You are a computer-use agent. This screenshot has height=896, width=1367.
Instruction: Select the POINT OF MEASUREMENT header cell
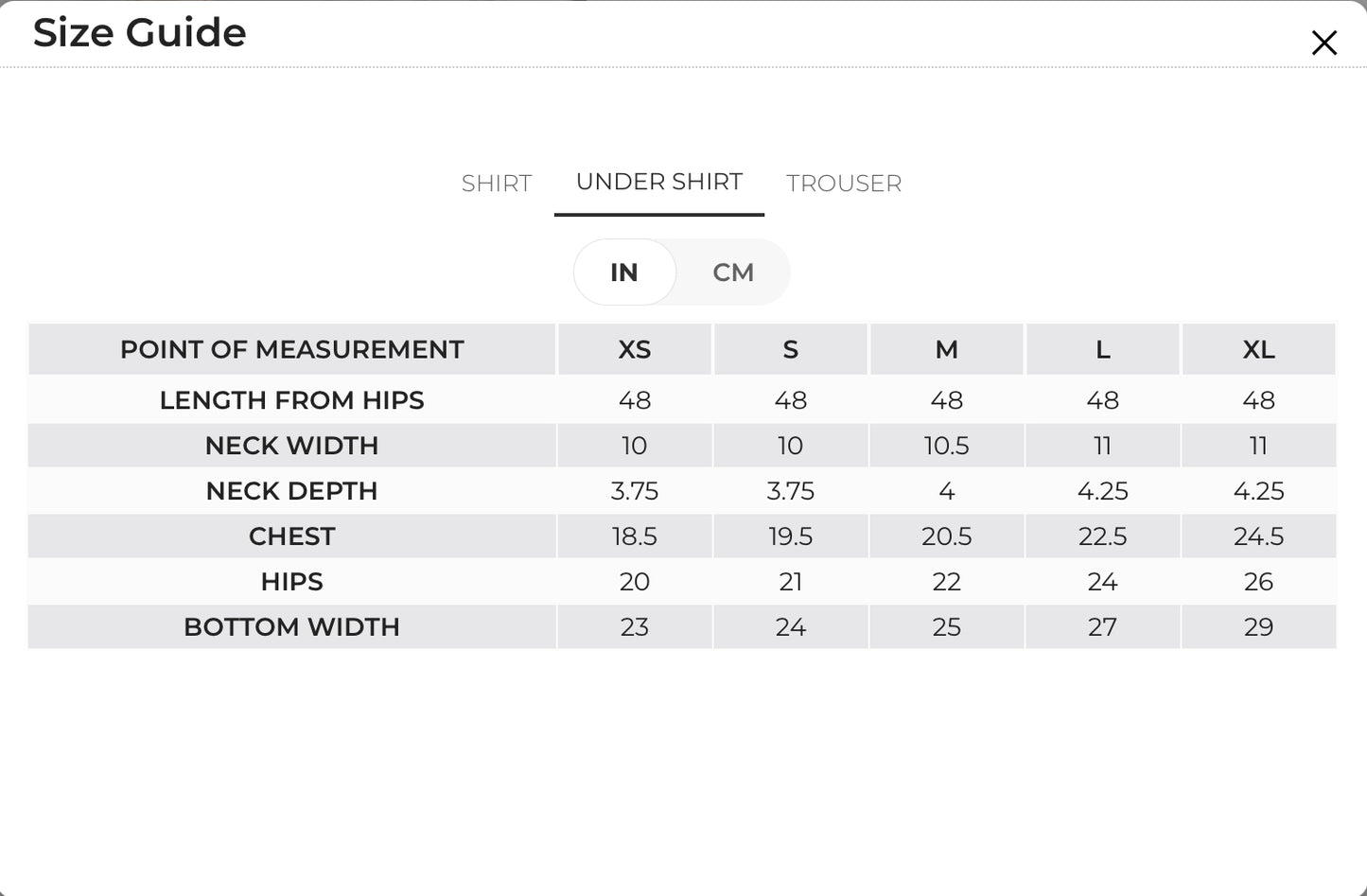tap(292, 349)
